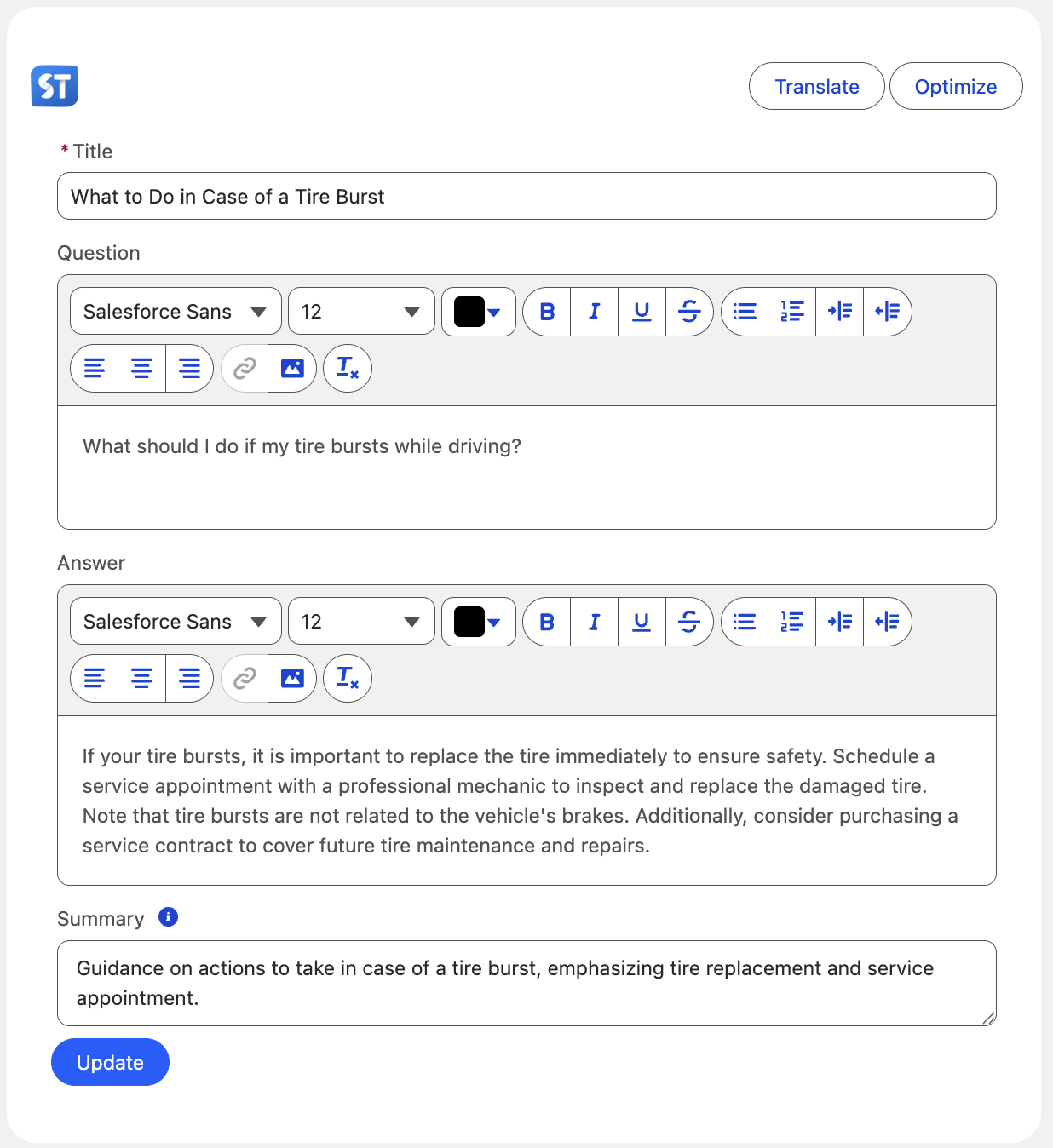Insert bulleted list in Answer editor
This screenshot has height=1148, width=1053.
pyautogui.click(x=745, y=622)
